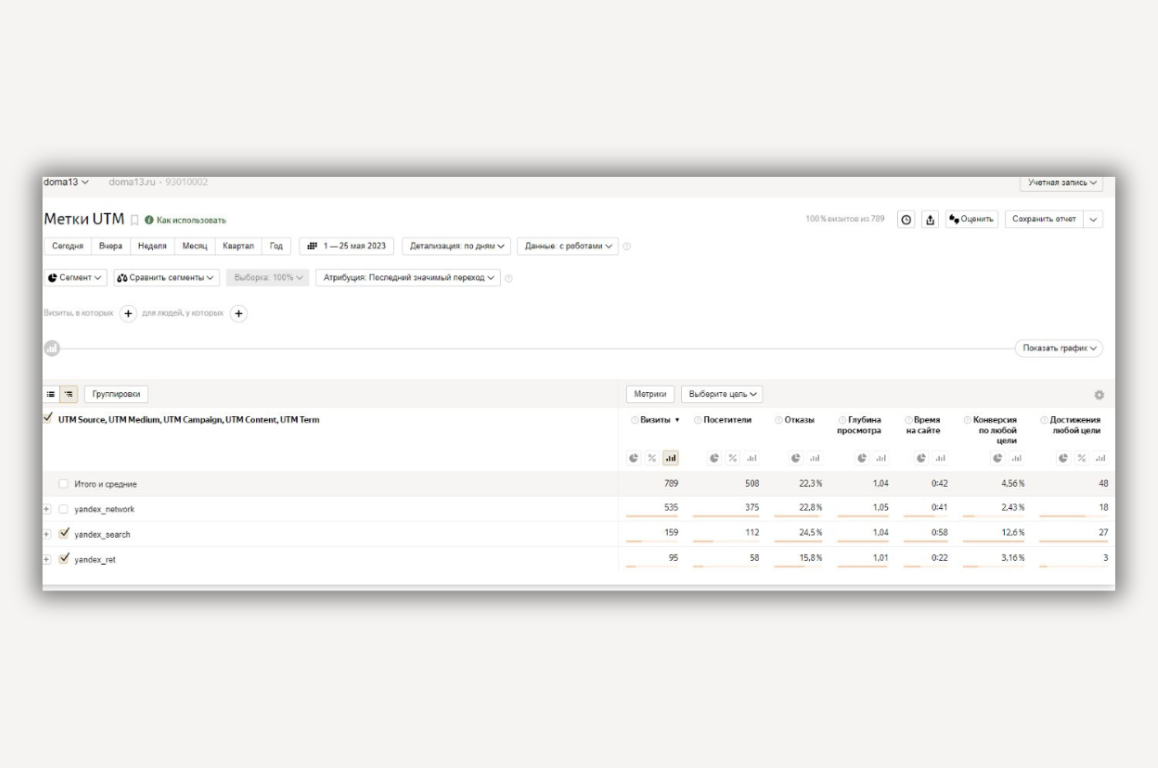Screen dimensions: 1158x768
Task: Add a visit condition with the plus after Визиты, в которых
Action: pos(128,314)
